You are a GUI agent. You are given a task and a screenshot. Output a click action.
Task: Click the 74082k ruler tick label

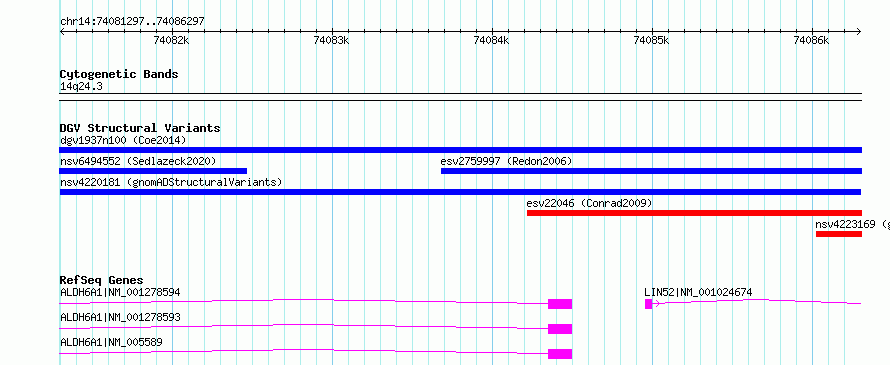click(x=171, y=40)
